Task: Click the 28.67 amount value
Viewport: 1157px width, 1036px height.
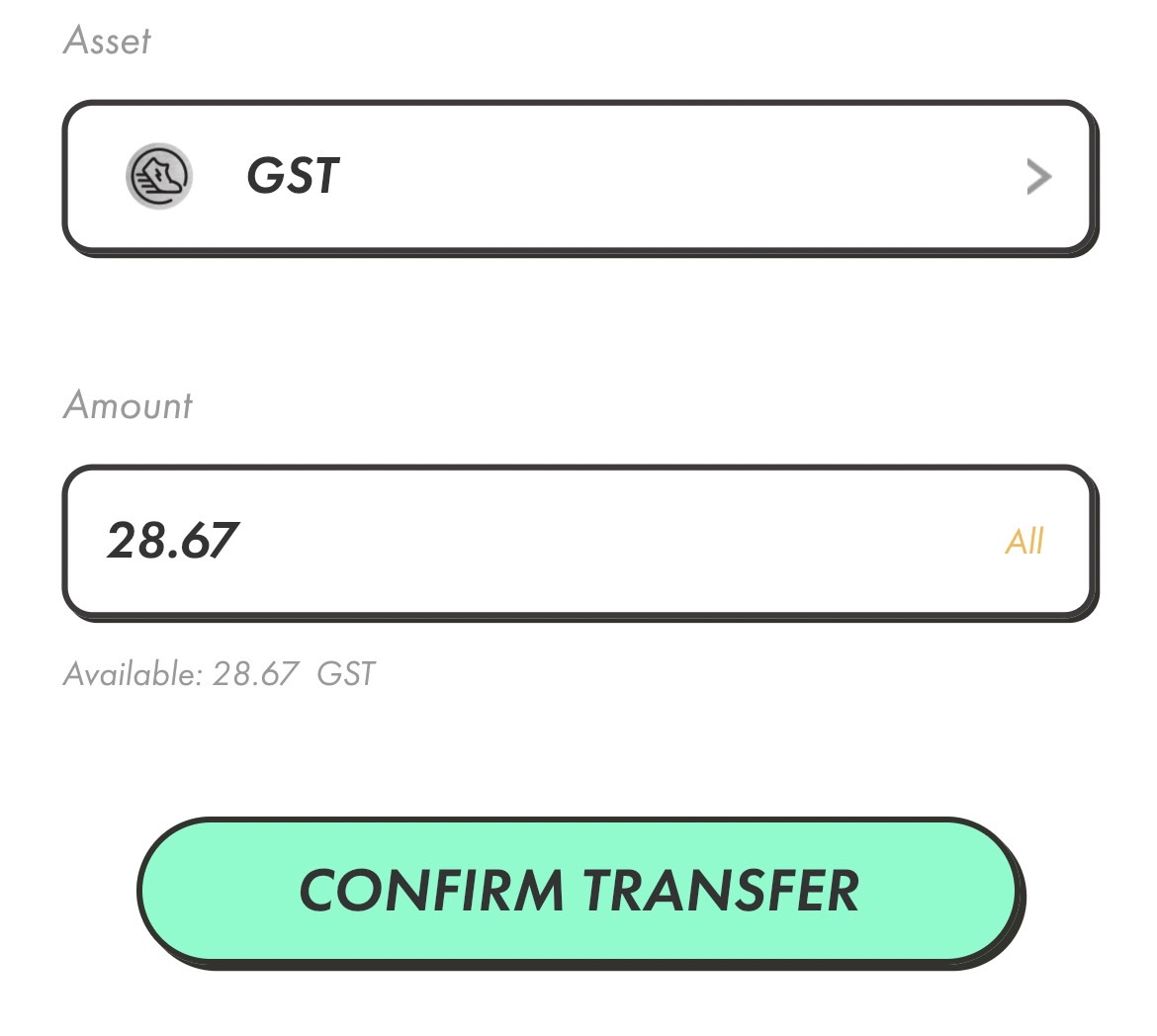Action: tap(173, 540)
